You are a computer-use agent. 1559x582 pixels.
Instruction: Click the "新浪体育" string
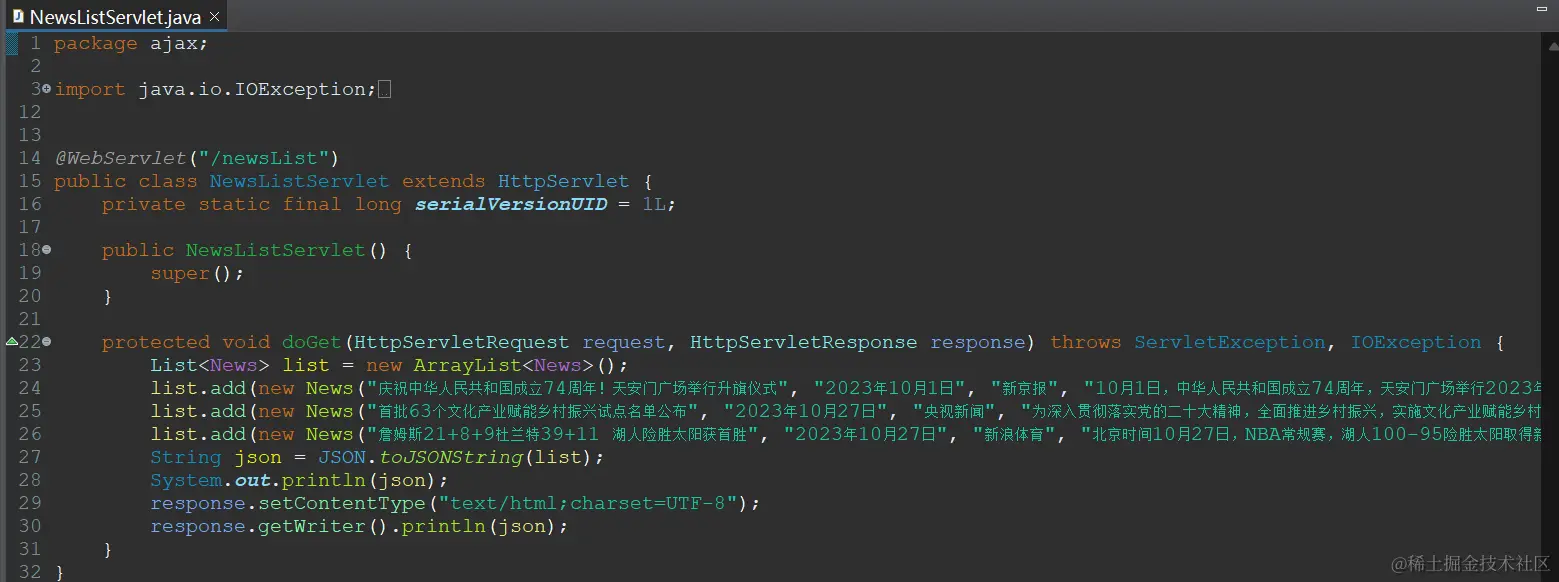(1014, 434)
